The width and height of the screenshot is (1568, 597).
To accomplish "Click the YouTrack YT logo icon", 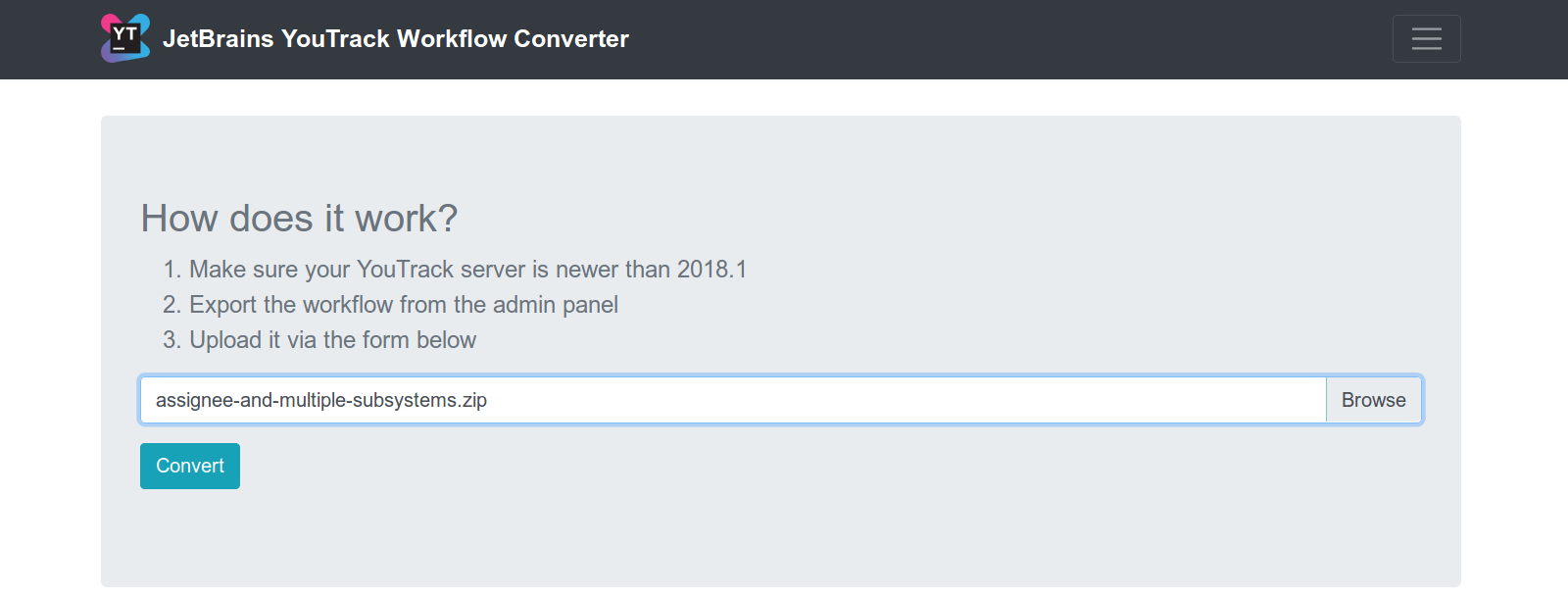I will 125,38.
